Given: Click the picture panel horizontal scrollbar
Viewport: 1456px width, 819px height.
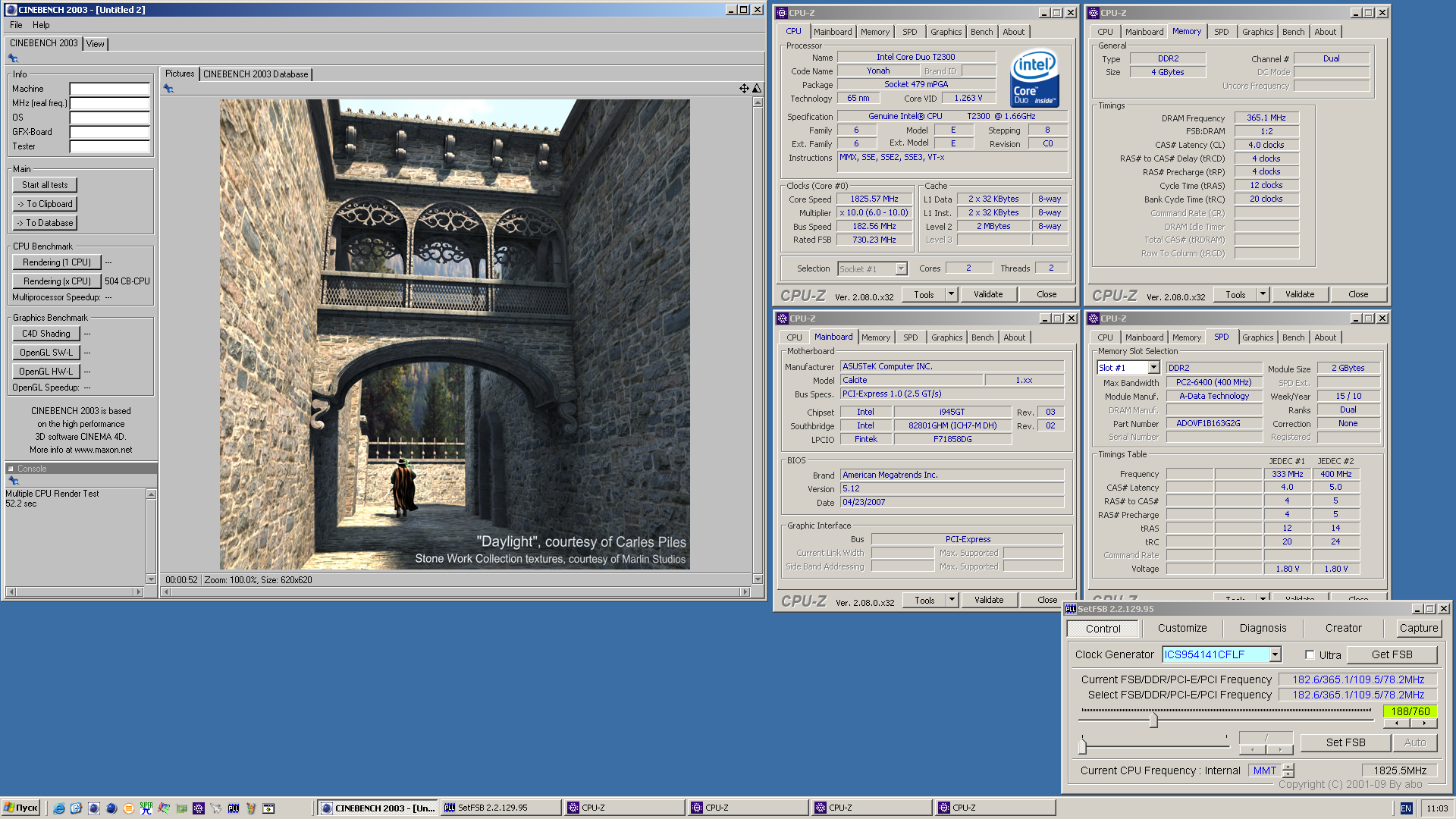Looking at the screenshot, I should coord(455,591).
